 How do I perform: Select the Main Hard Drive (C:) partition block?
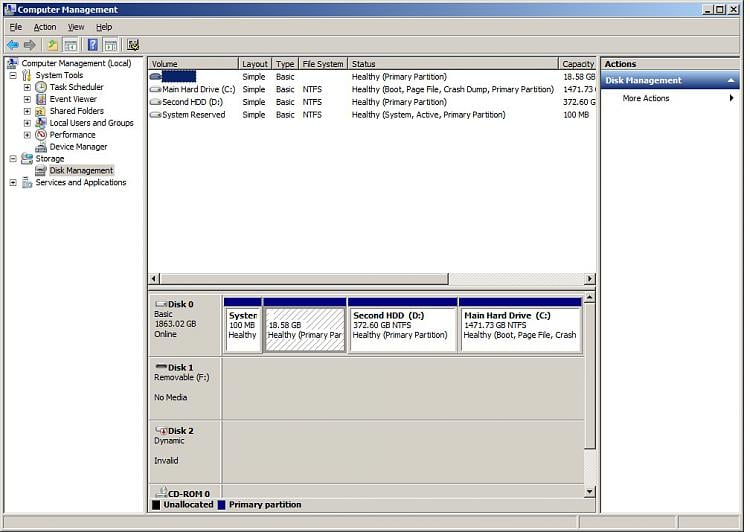[520, 325]
